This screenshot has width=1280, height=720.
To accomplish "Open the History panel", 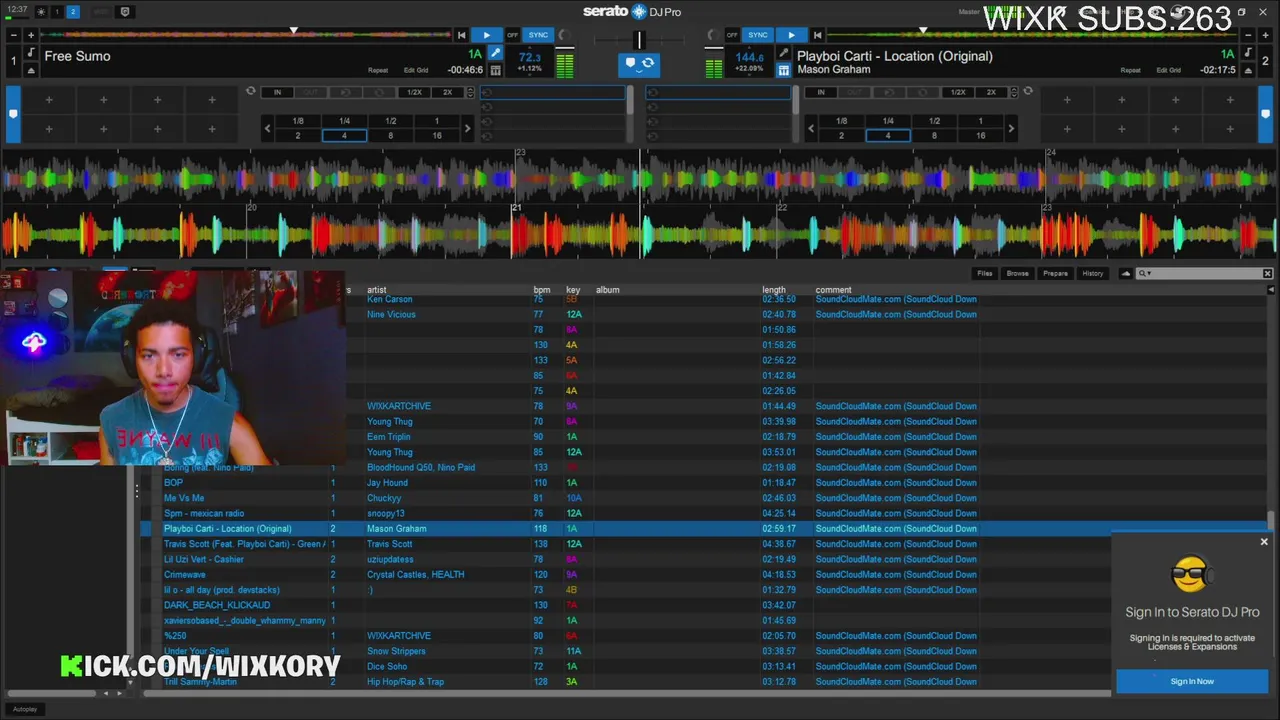I will 1093,273.
